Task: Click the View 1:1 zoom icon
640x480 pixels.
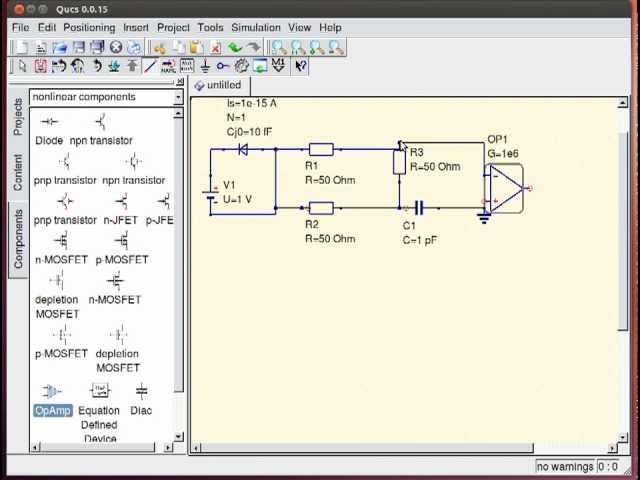Action: click(298, 48)
